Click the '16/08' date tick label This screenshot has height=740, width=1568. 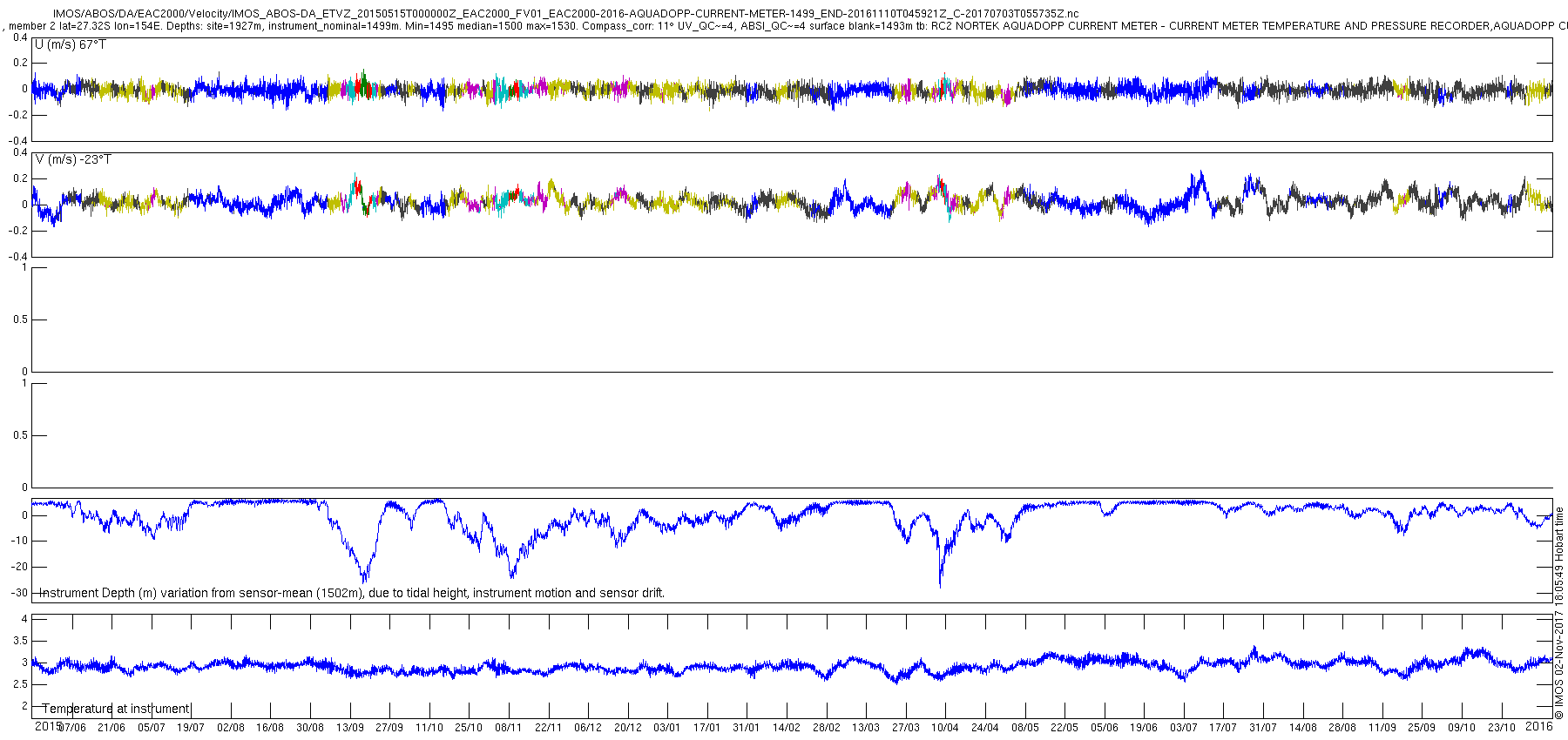pos(270,728)
